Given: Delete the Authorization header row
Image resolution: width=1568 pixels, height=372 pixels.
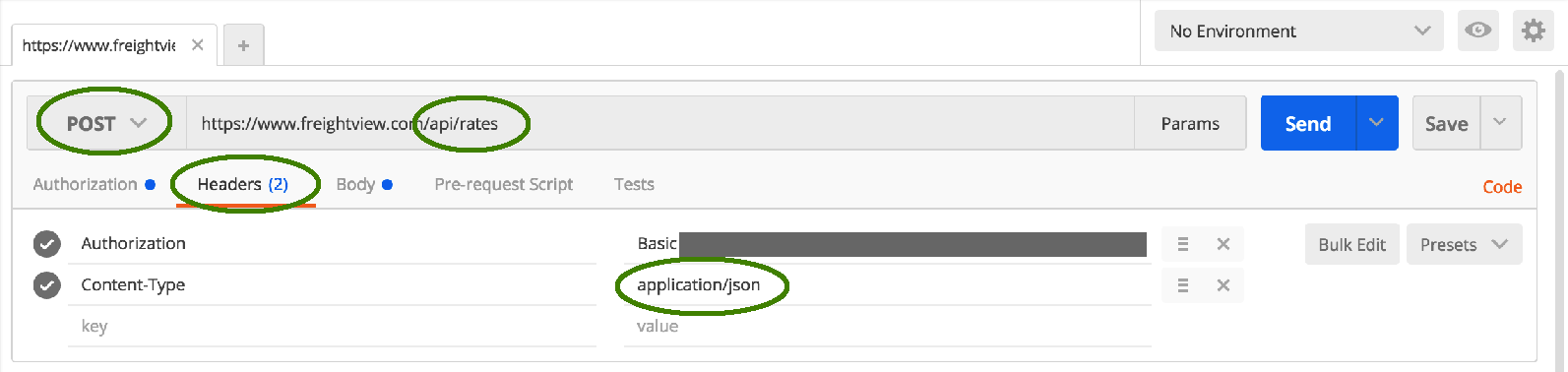Looking at the screenshot, I should click(1223, 244).
